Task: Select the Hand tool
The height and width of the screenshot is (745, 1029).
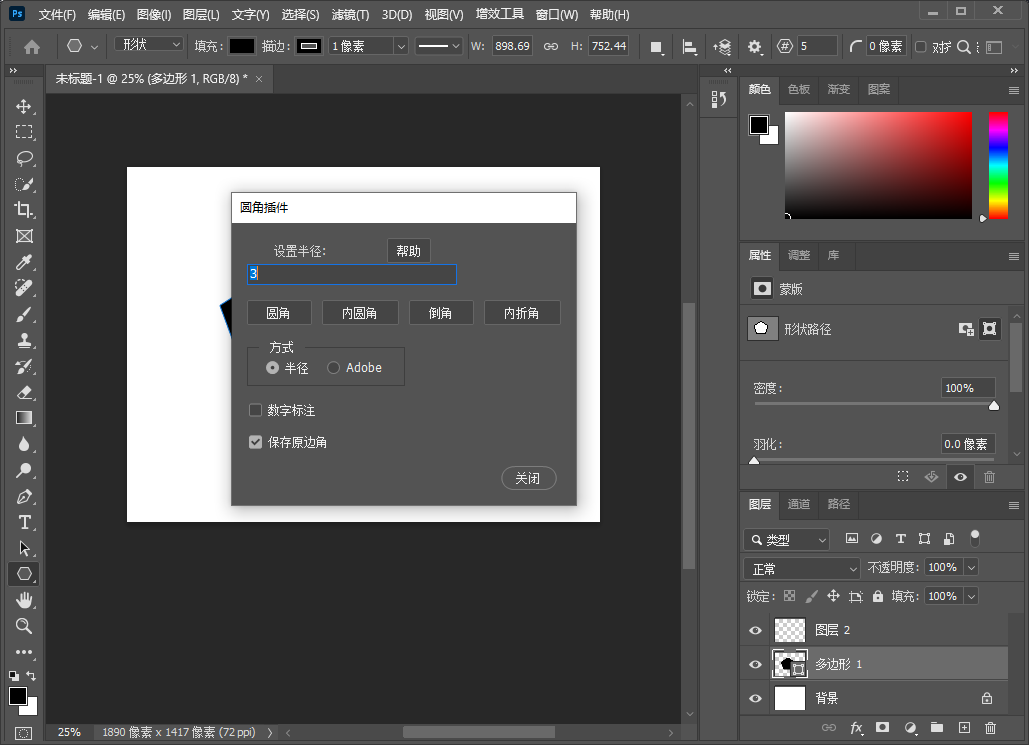Action: tap(24, 600)
